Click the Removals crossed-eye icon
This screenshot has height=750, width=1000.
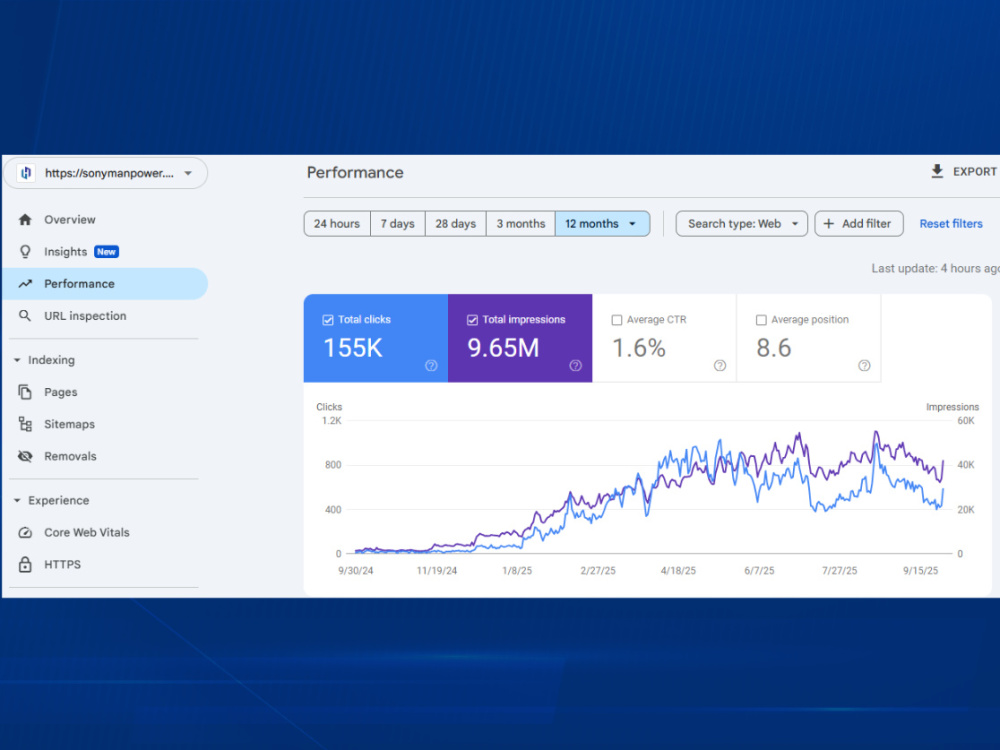[25, 456]
